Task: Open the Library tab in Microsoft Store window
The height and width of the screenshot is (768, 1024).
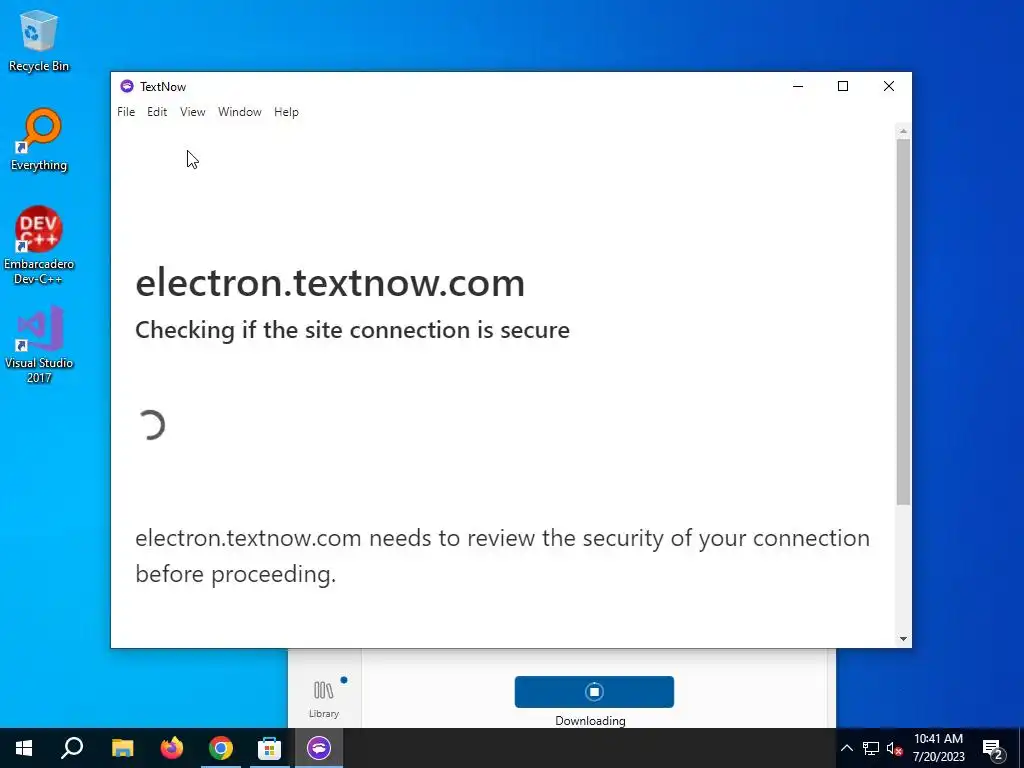Action: click(324, 698)
